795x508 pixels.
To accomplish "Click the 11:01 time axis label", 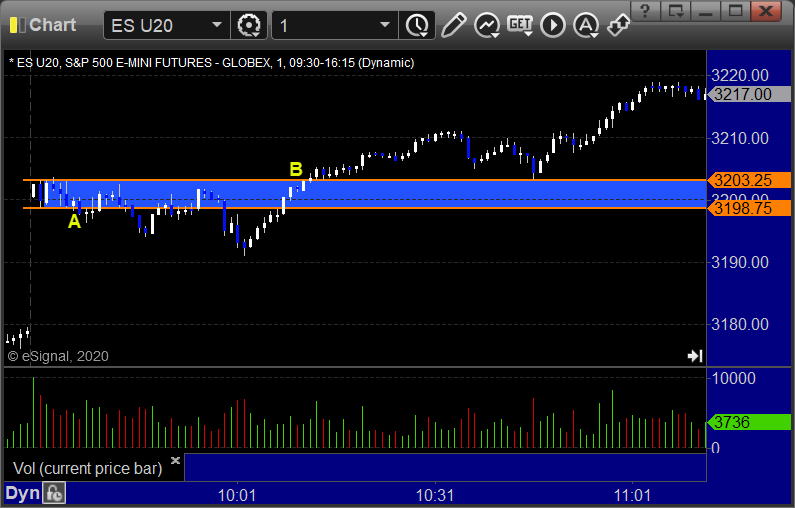I will [x=632, y=495].
